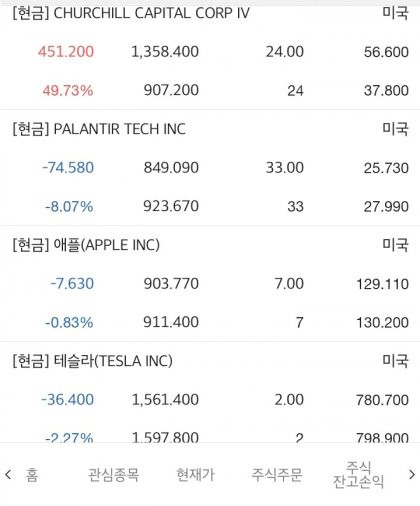The height and width of the screenshot is (506, 420).
Task: Switch to the 관심종목 tab
Action: [113, 475]
